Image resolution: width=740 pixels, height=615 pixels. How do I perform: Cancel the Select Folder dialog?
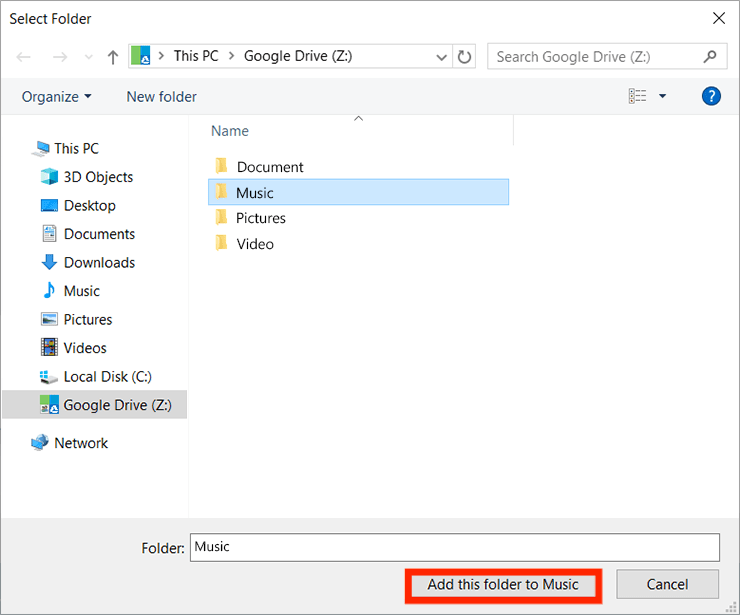pyautogui.click(x=667, y=584)
